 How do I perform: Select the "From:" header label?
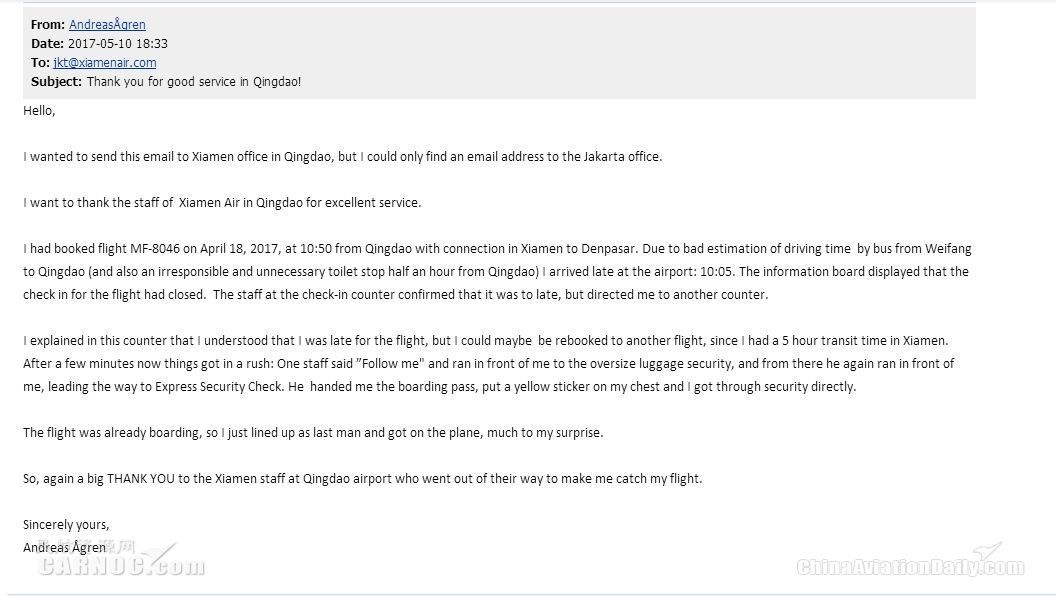click(48, 25)
